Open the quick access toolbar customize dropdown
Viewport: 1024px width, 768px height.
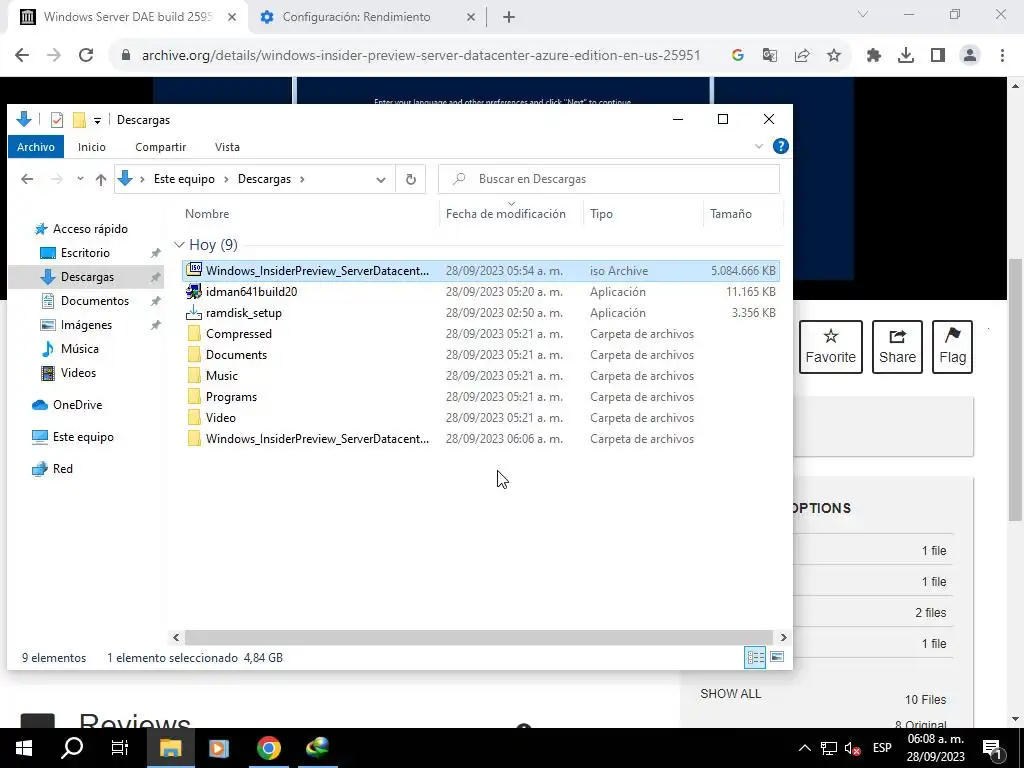pos(97,120)
